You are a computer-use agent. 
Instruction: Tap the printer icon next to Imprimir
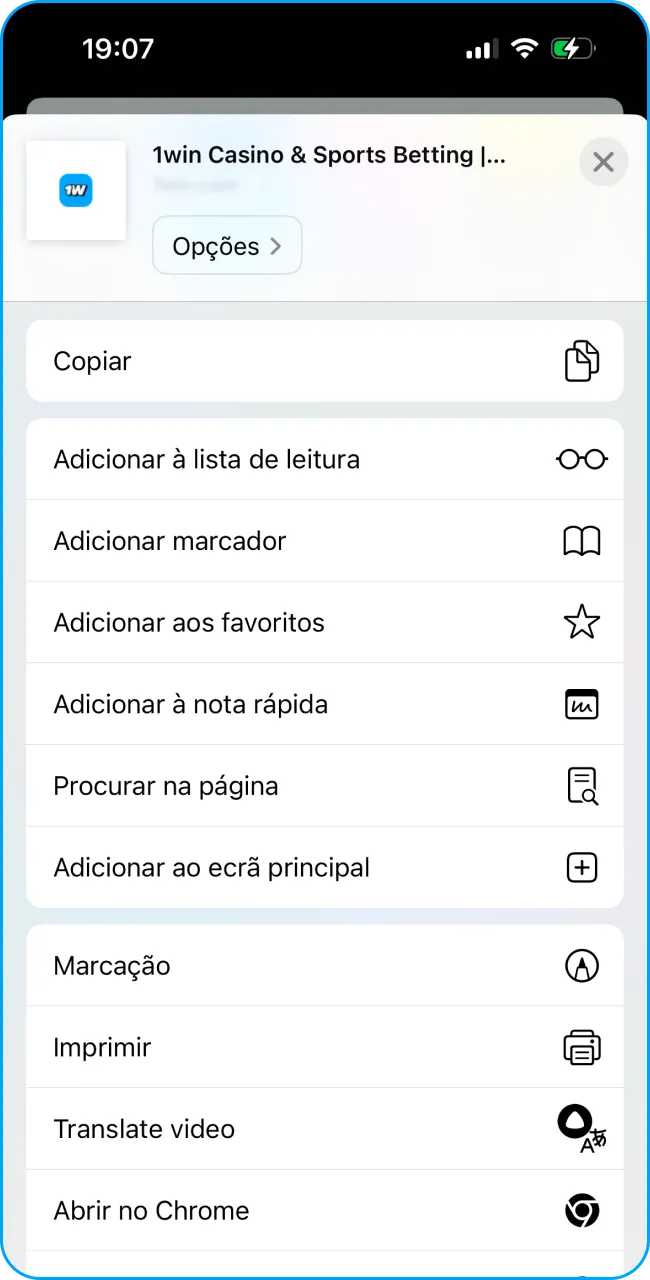pyautogui.click(x=582, y=1047)
